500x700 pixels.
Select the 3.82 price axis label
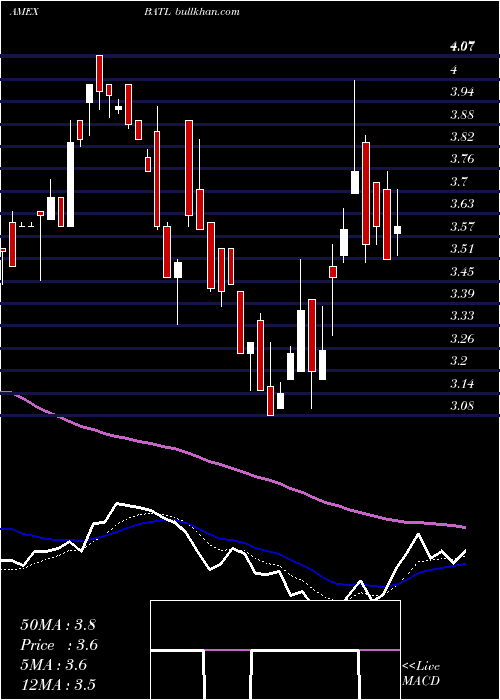(x=462, y=137)
